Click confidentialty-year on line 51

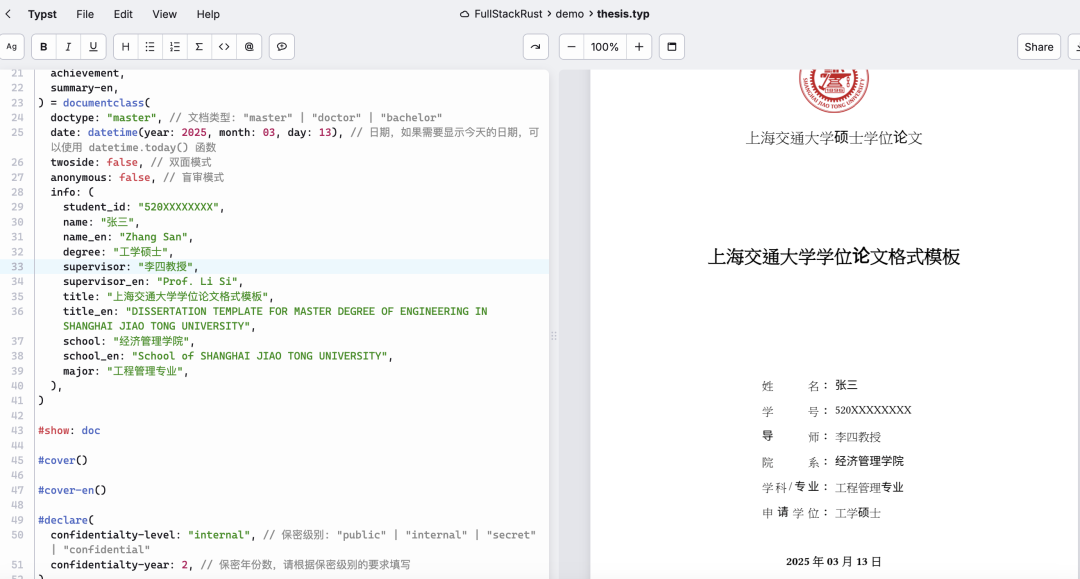113,565
